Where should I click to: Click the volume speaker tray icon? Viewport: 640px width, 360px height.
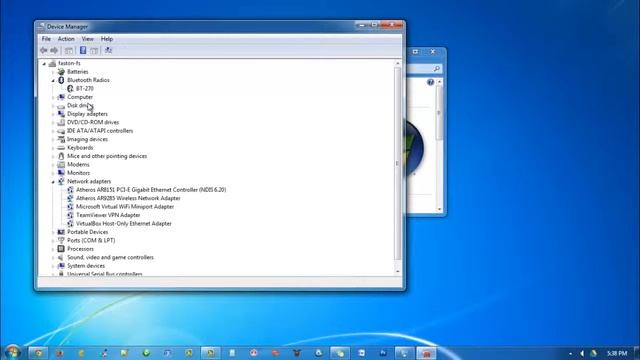(582, 353)
